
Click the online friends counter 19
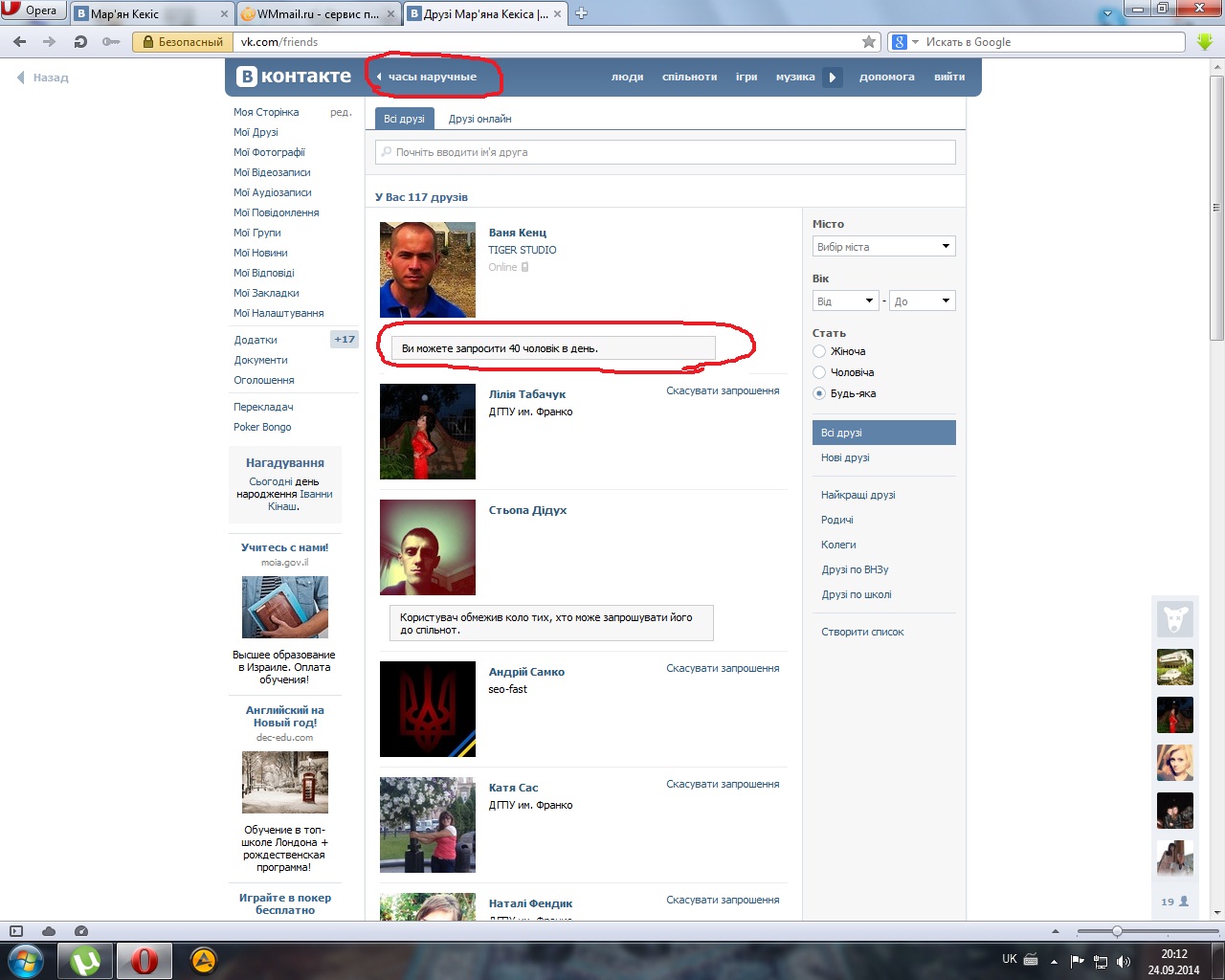pos(1174,902)
